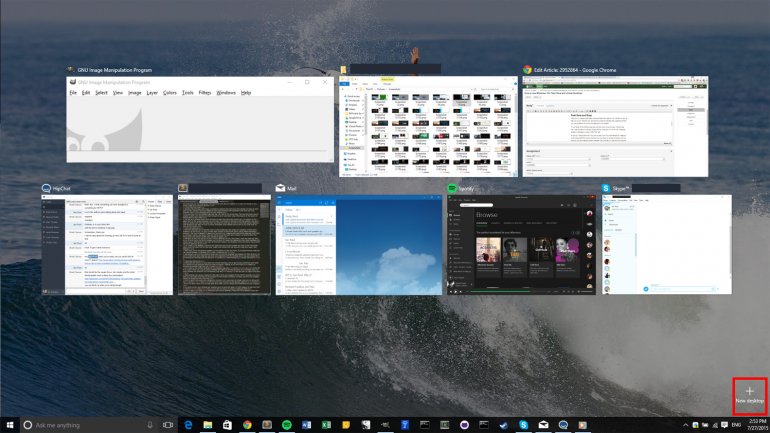This screenshot has height=433, width=770.
Task: Switch to the Edit Article Google Chrome thumbnail
Action: [615, 126]
